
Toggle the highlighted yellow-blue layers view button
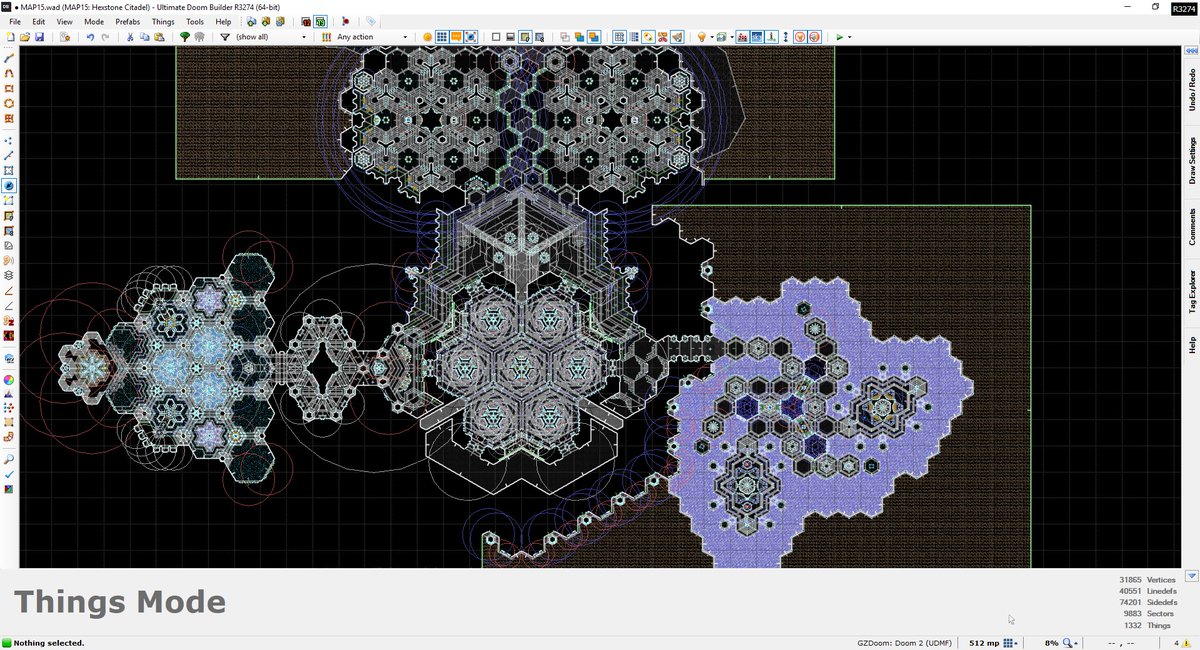point(594,37)
